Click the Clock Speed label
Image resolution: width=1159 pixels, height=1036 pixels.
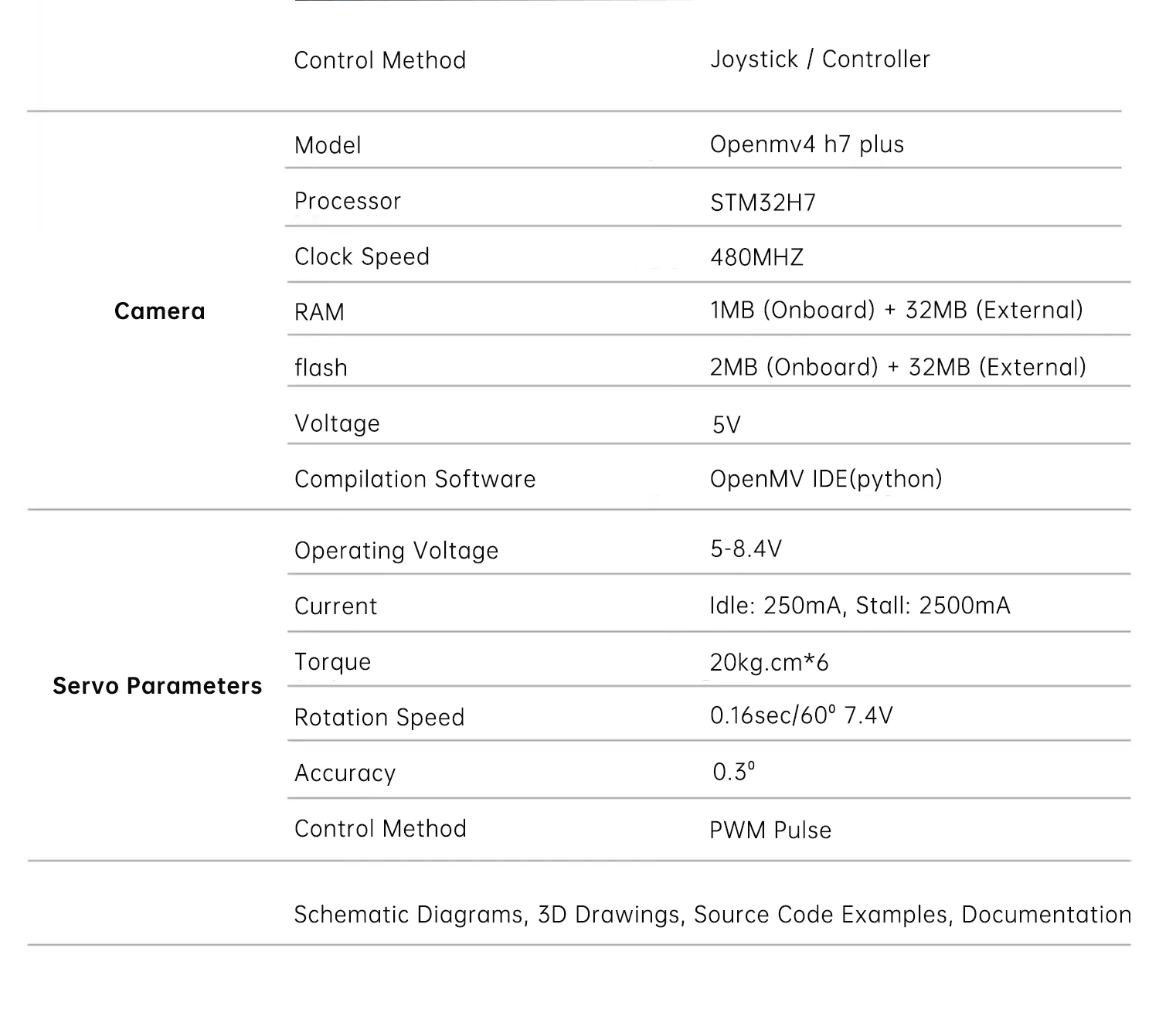tap(362, 256)
